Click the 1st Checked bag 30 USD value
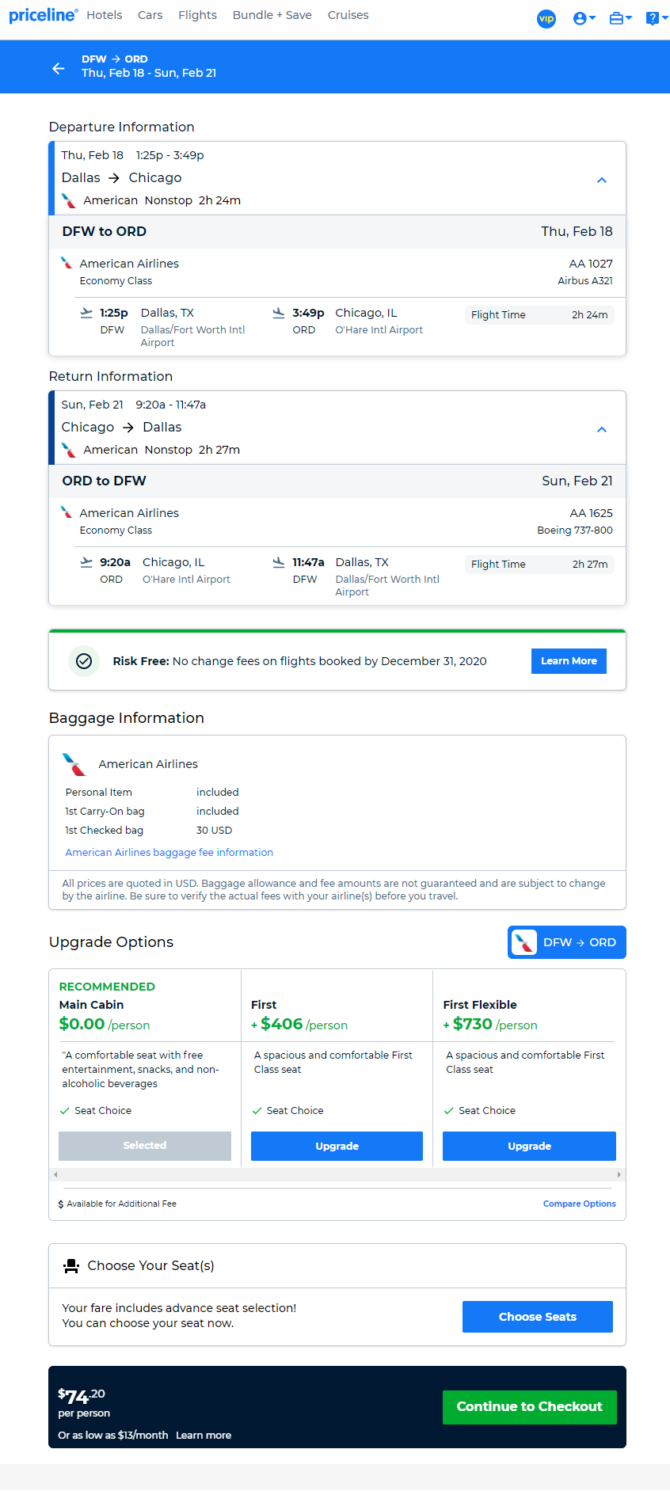The image size is (670, 1491). pyautogui.click(x=216, y=831)
